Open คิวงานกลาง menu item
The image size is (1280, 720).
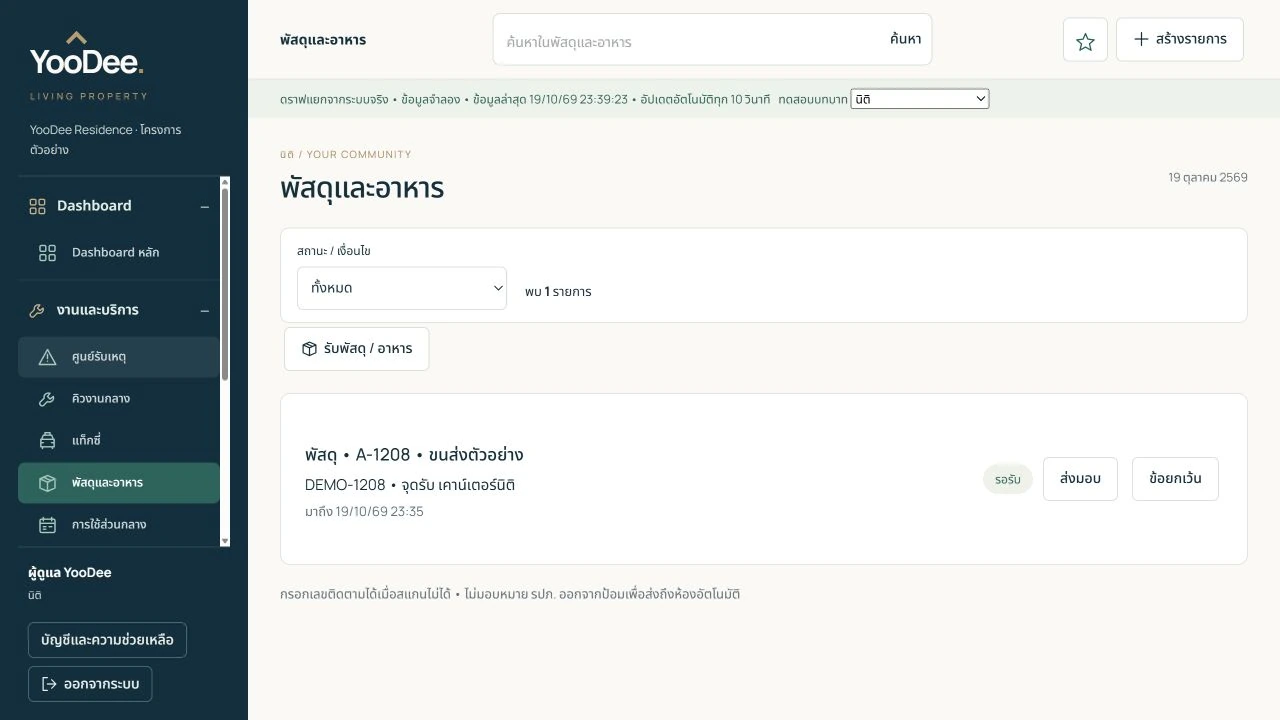click(x=119, y=399)
